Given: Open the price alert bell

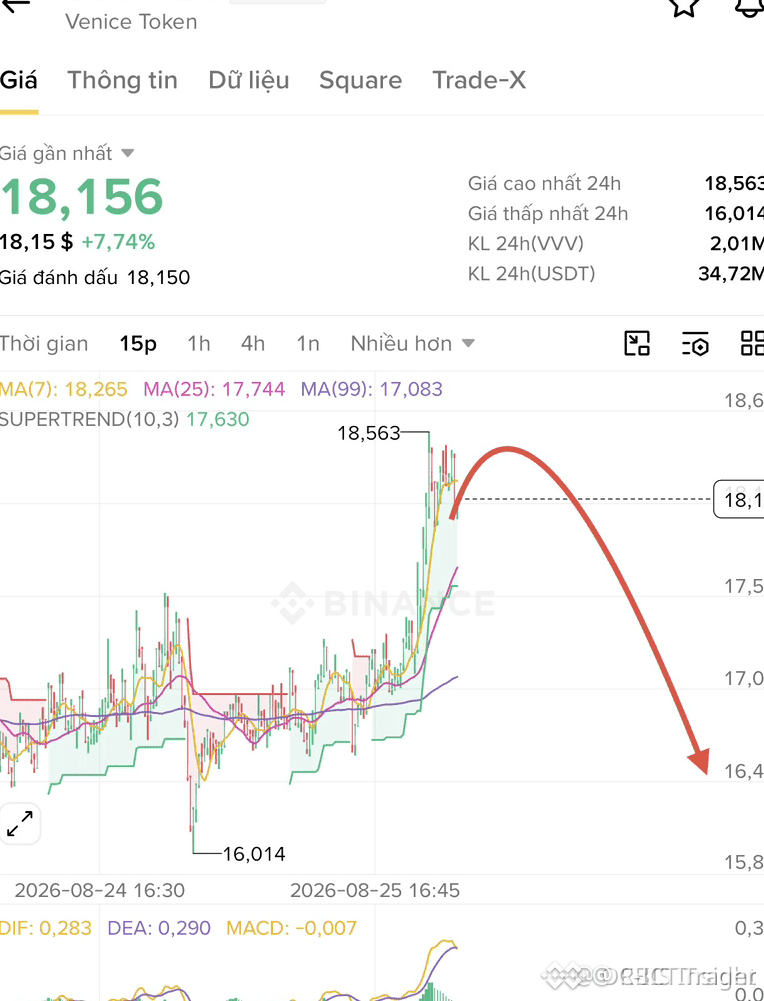Looking at the screenshot, I should (749, 6).
